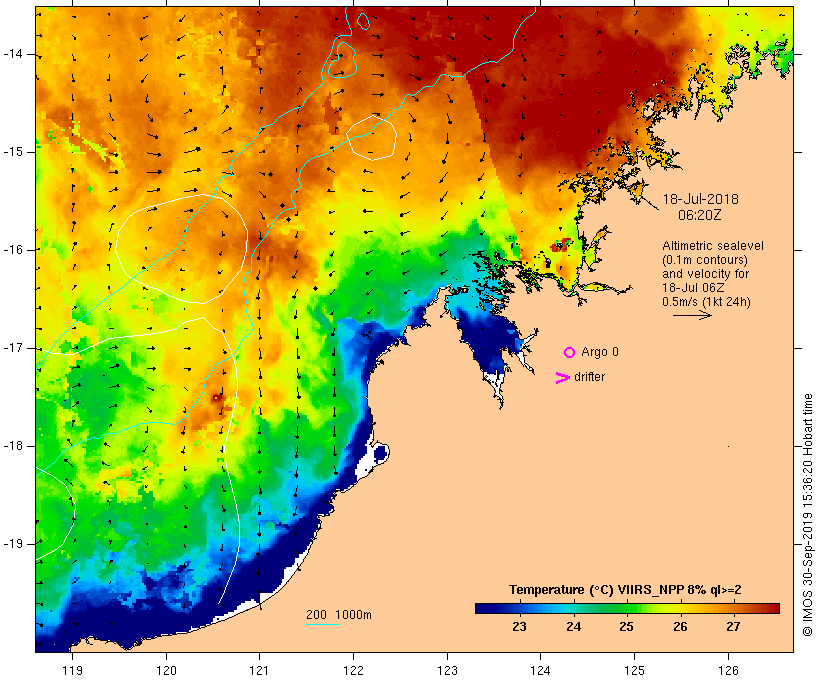This screenshot has height=680, width=820.
Task: Click the 'Argo 0' legend label
Action: click(x=600, y=352)
